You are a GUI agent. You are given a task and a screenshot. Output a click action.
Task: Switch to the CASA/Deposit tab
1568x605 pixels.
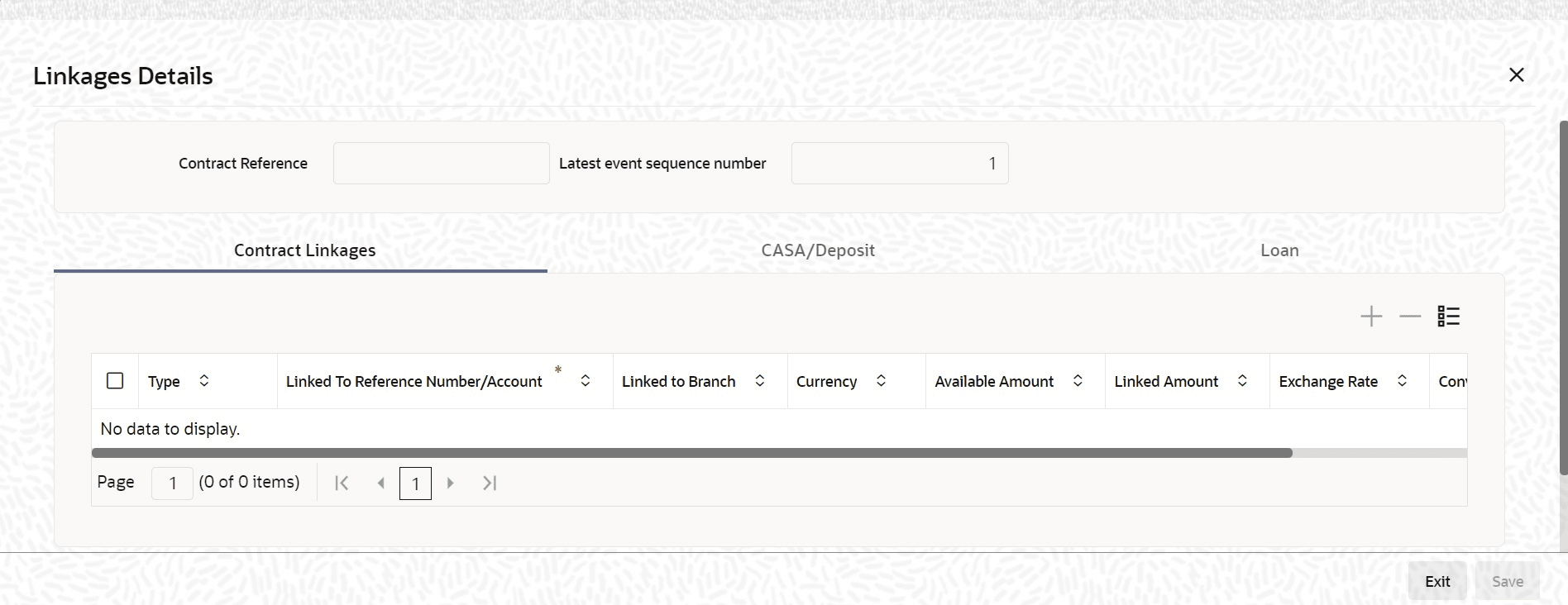(818, 250)
